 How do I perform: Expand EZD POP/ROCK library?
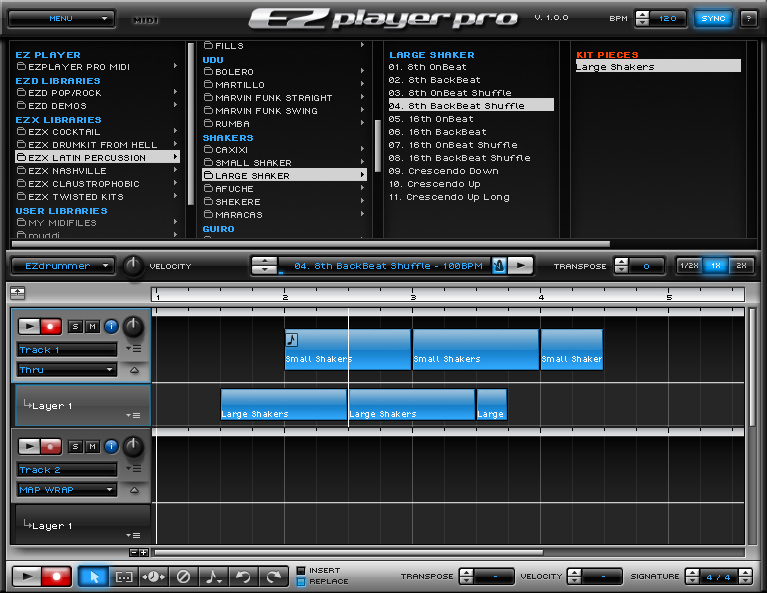click(97, 93)
